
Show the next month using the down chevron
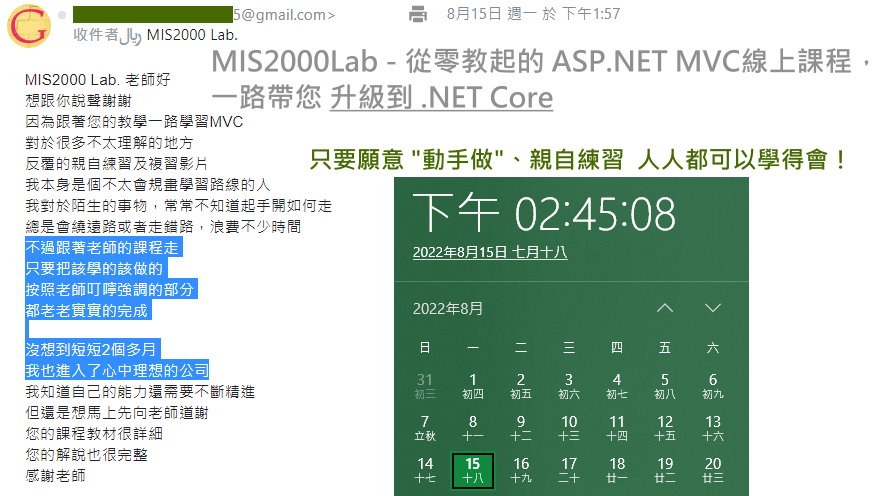(x=713, y=308)
